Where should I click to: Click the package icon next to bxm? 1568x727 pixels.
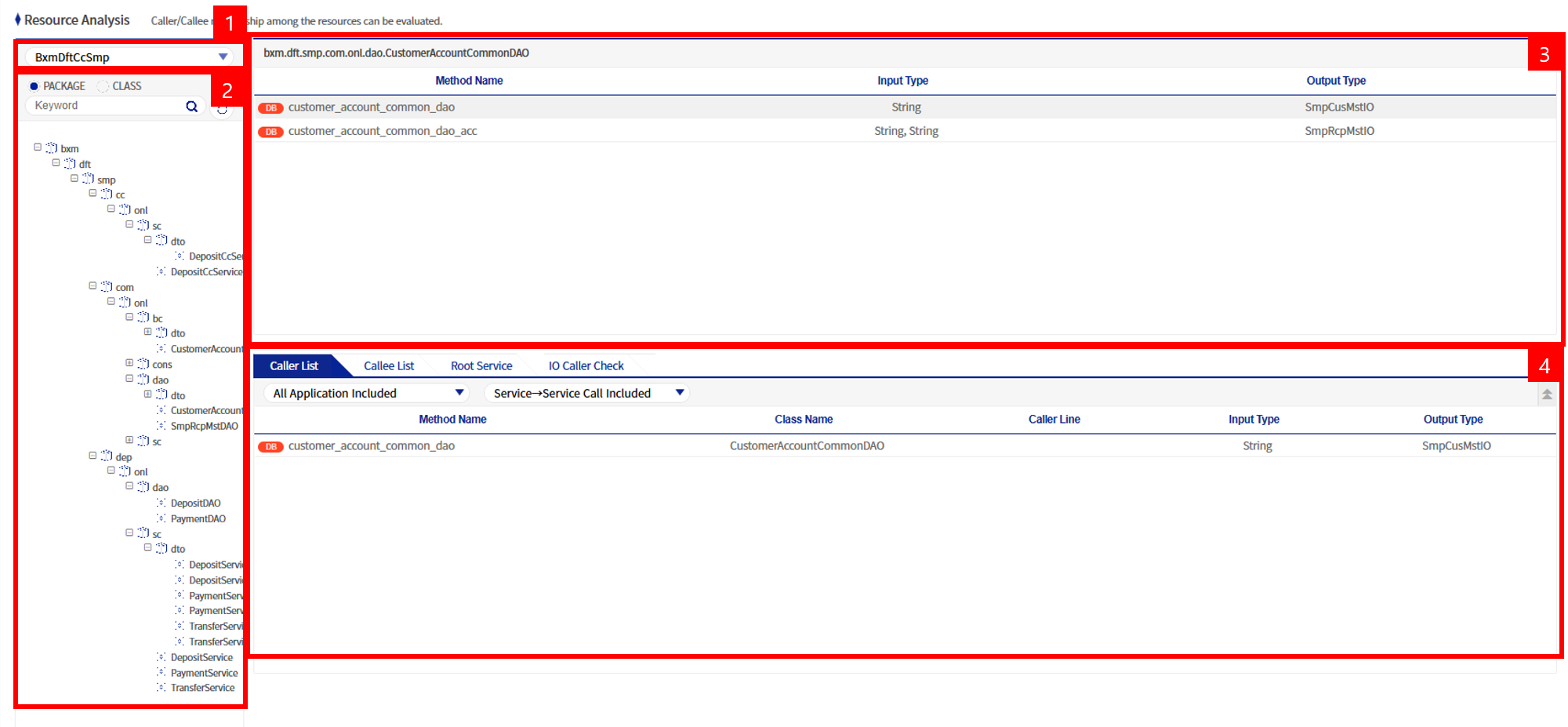pyautogui.click(x=52, y=148)
